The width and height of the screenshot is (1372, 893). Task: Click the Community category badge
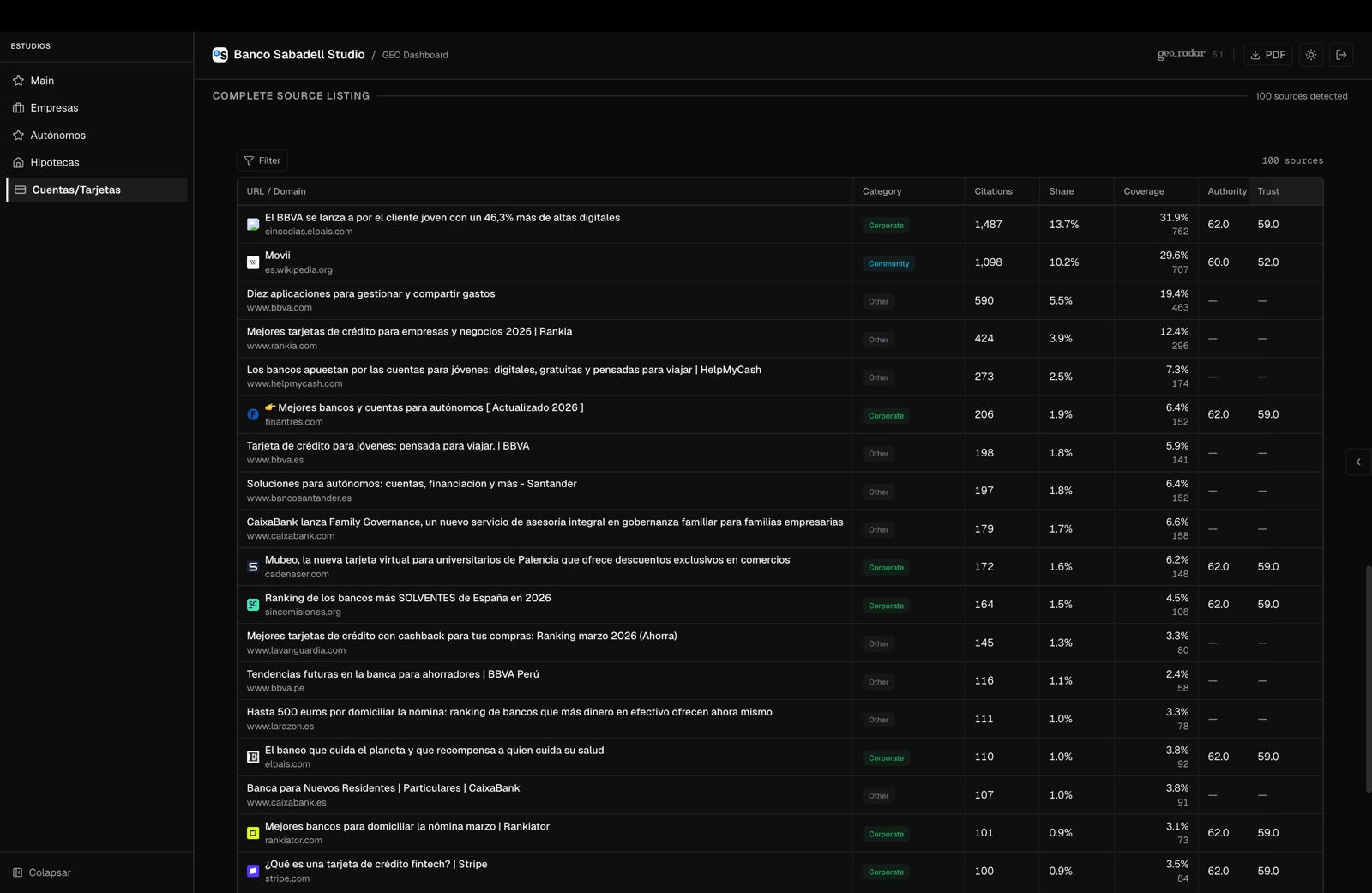coord(888,263)
